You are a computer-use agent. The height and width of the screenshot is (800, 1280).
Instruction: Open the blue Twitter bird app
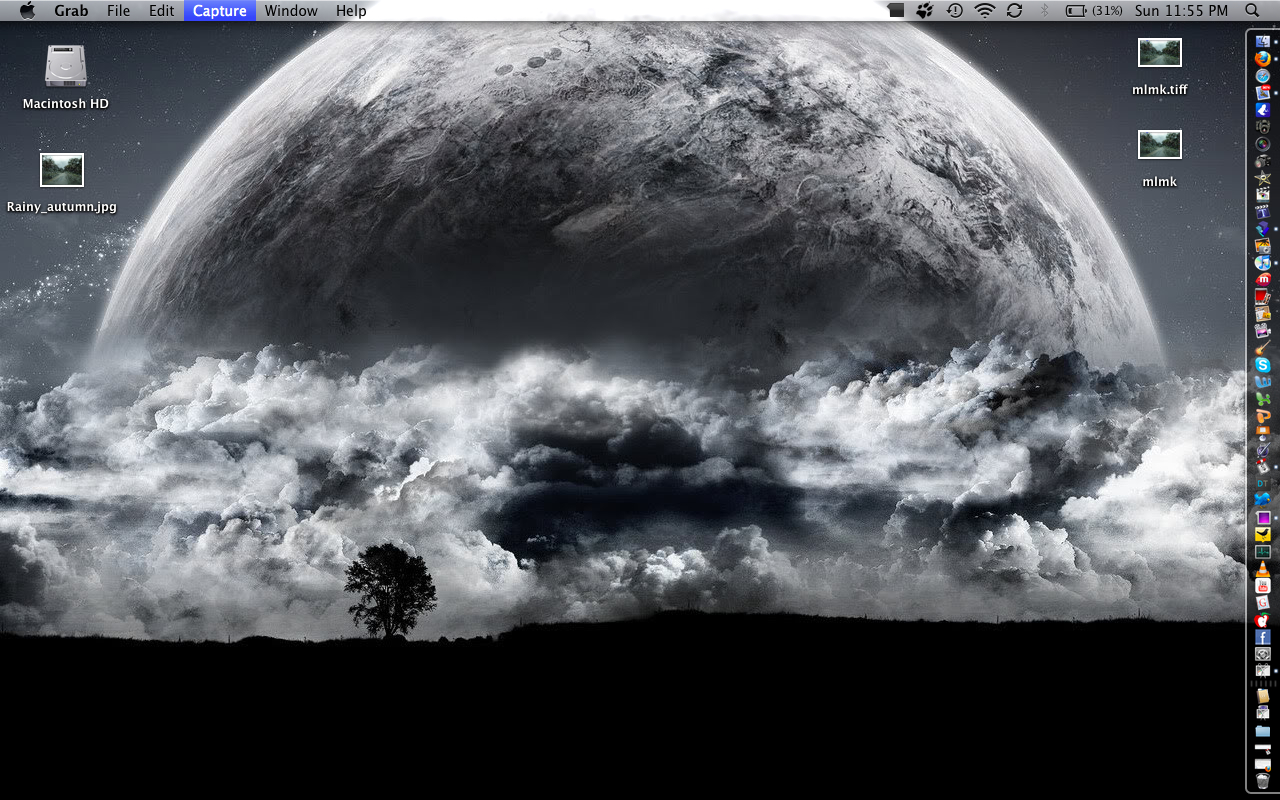1263,500
